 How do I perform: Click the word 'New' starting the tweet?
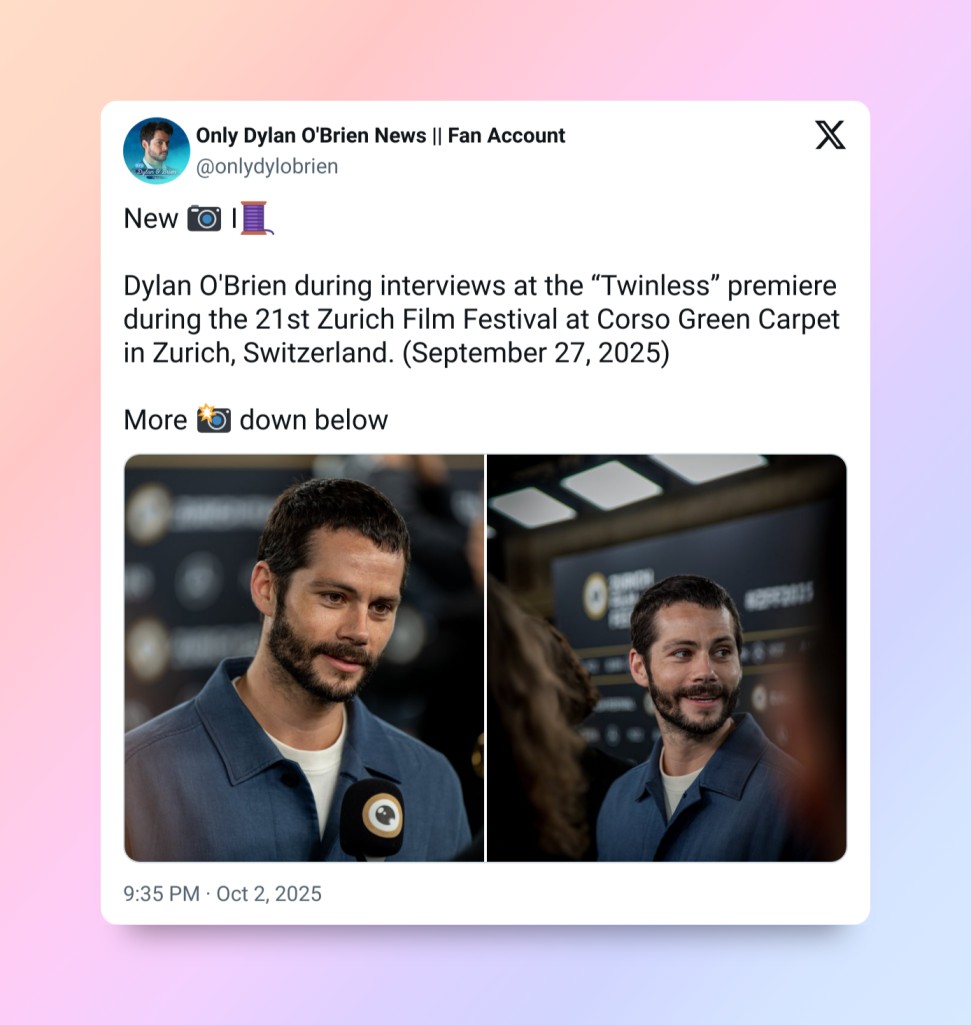150,218
